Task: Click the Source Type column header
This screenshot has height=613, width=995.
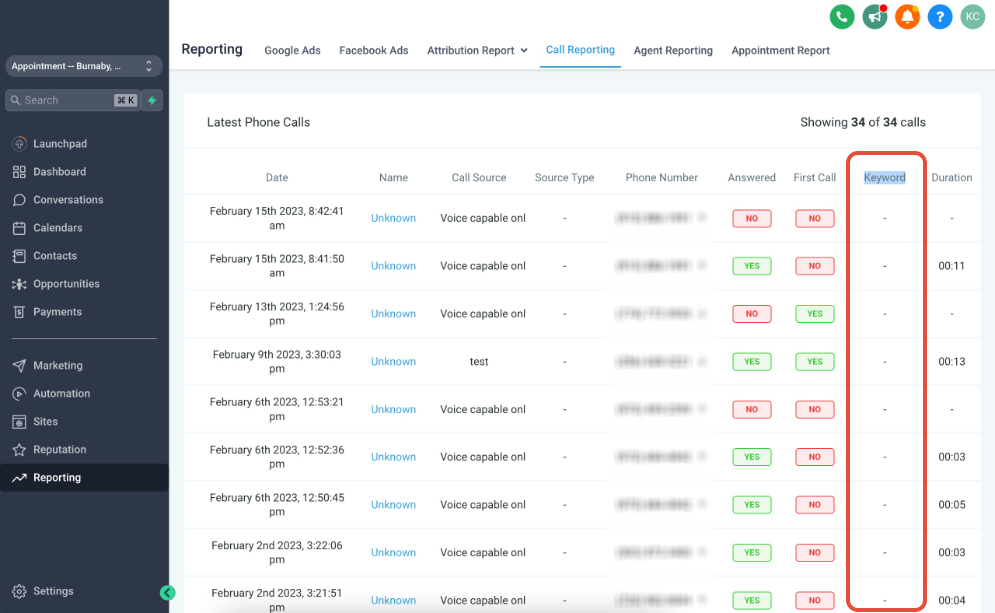Action: click(564, 178)
